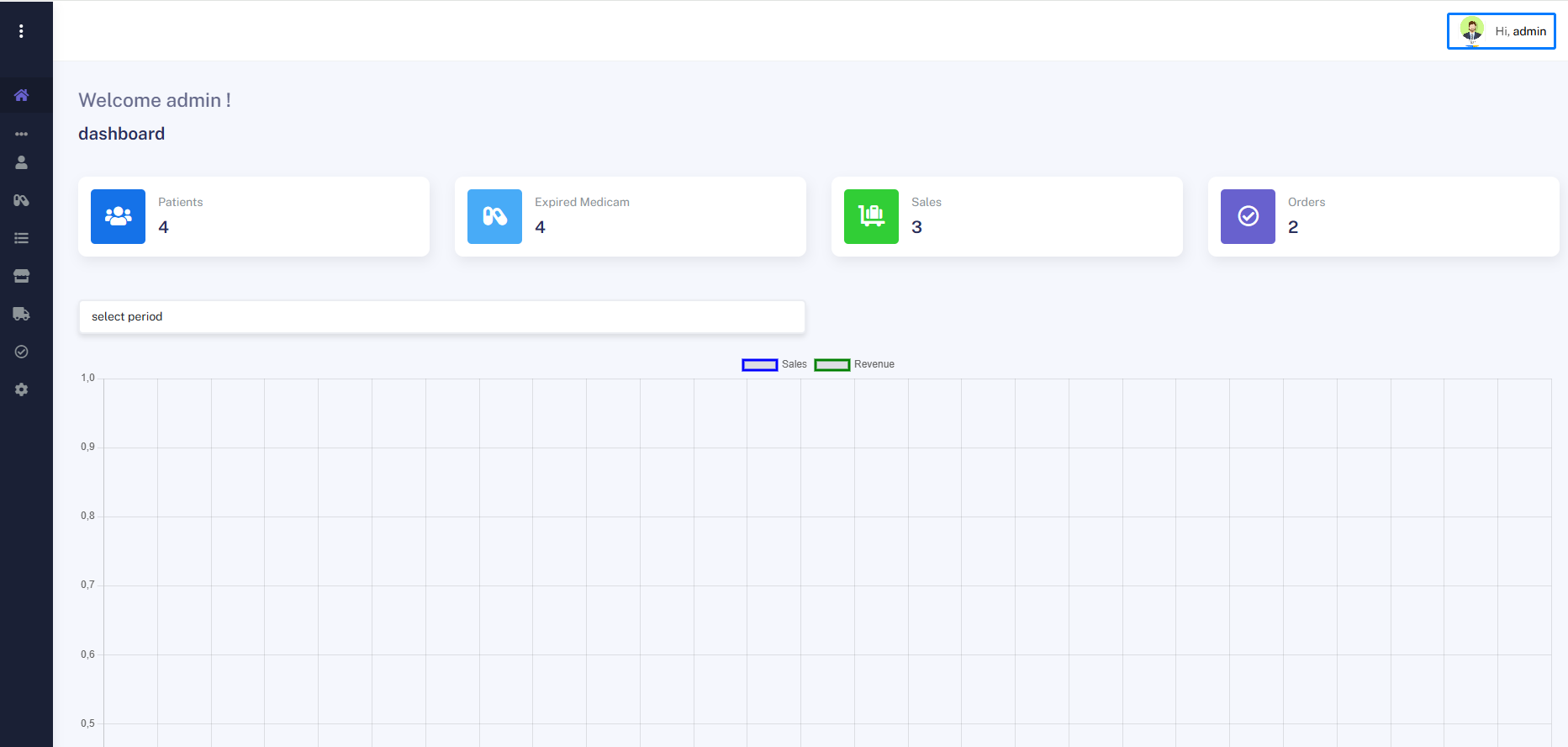The height and width of the screenshot is (747, 1568).
Task: Open the delivery truck icon in sidebar
Action: pyautogui.click(x=22, y=314)
